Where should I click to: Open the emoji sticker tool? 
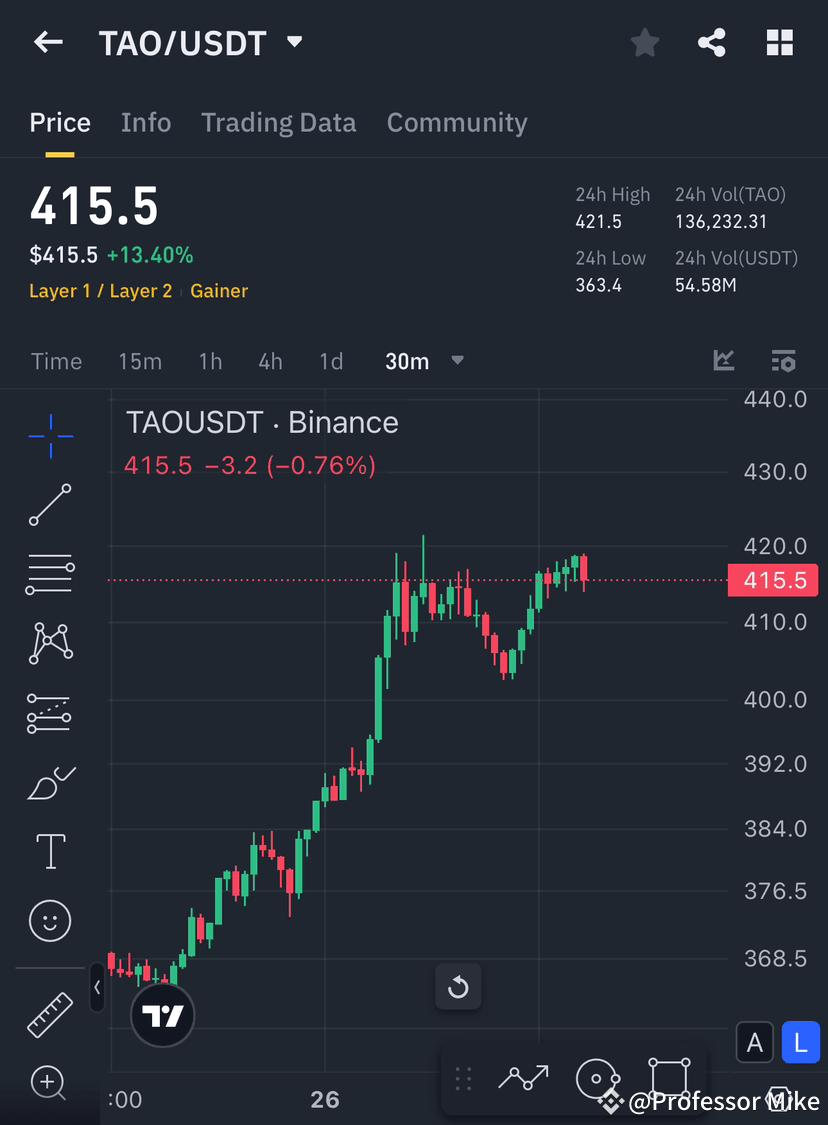point(50,920)
